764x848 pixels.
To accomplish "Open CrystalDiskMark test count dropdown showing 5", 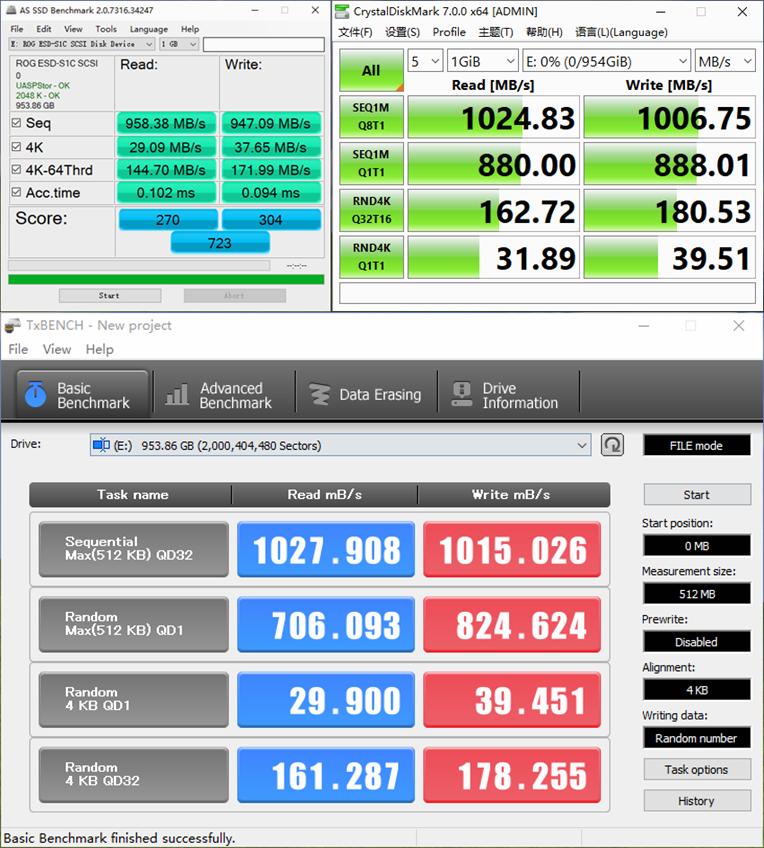I will point(426,62).
